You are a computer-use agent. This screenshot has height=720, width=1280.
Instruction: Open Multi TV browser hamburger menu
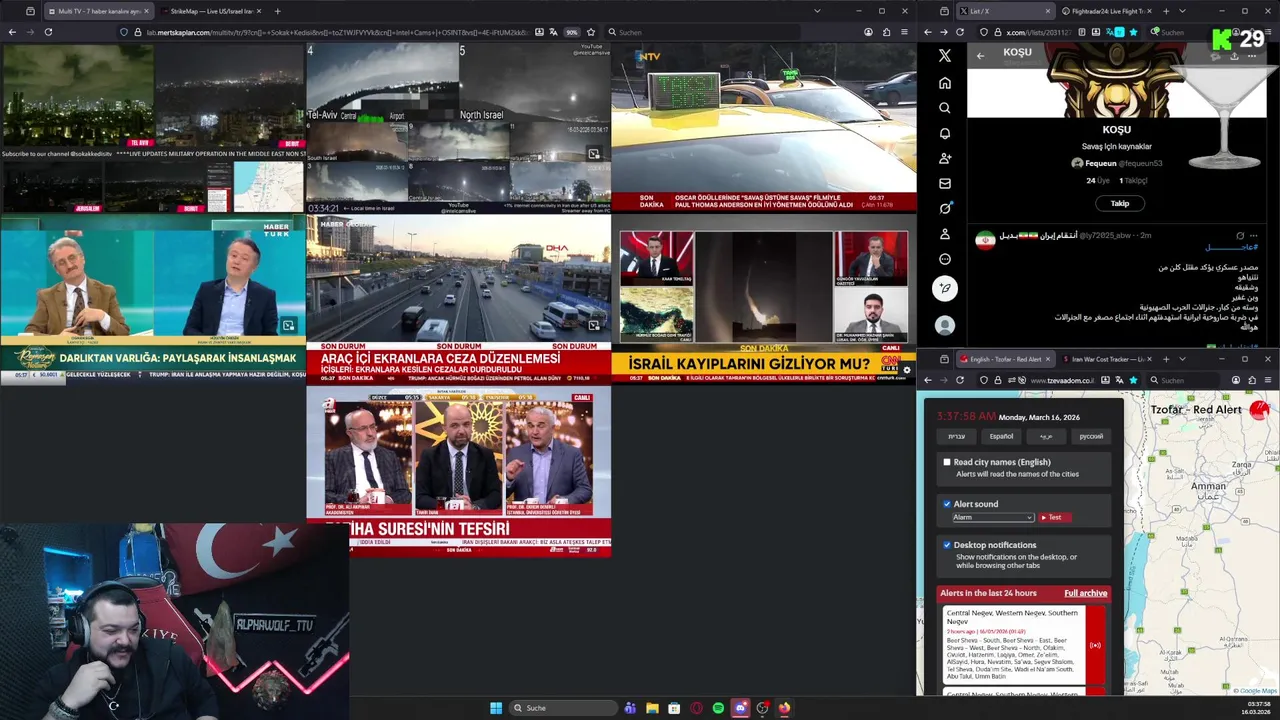904,32
